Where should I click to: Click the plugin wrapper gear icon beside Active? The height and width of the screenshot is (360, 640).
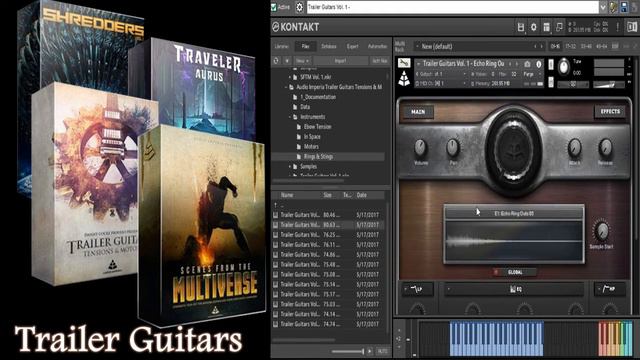pyautogui.click(x=299, y=7)
